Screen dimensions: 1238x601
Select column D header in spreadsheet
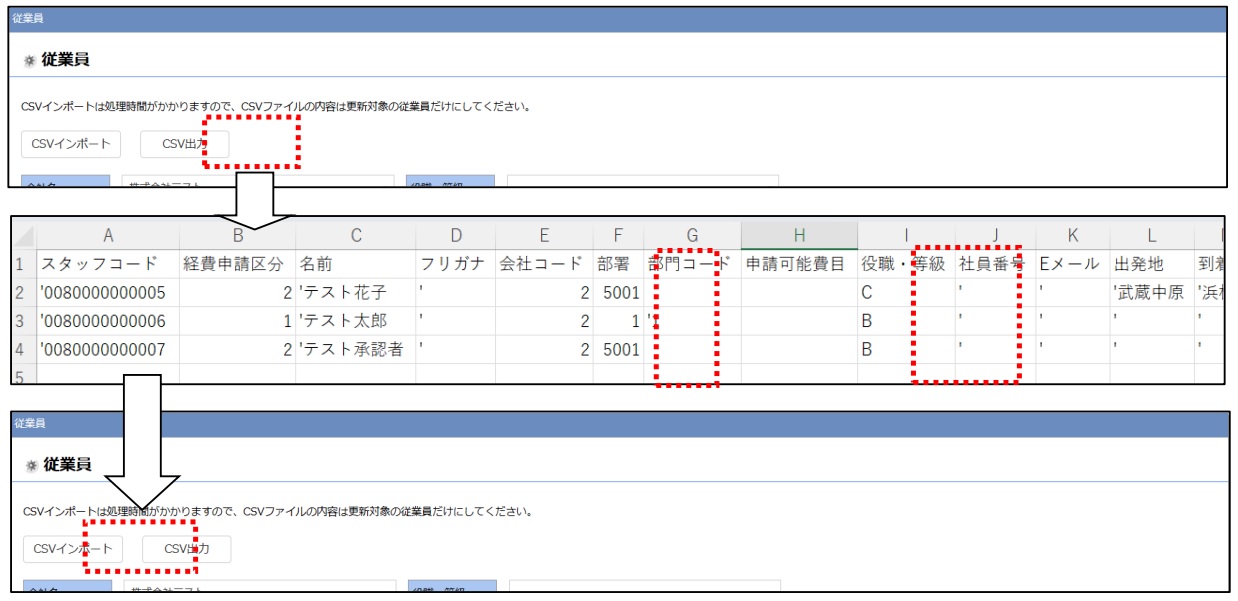click(x=455, y=236)
